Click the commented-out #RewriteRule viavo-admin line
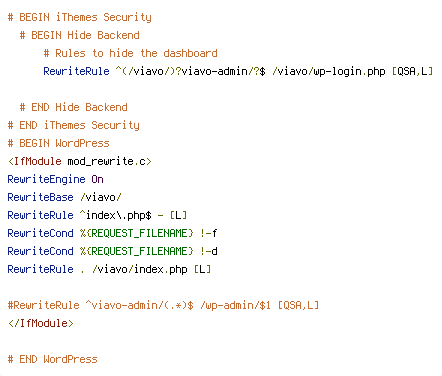Image resolution: width=442 pixels, height=376 pixels. tap(163, 305)
